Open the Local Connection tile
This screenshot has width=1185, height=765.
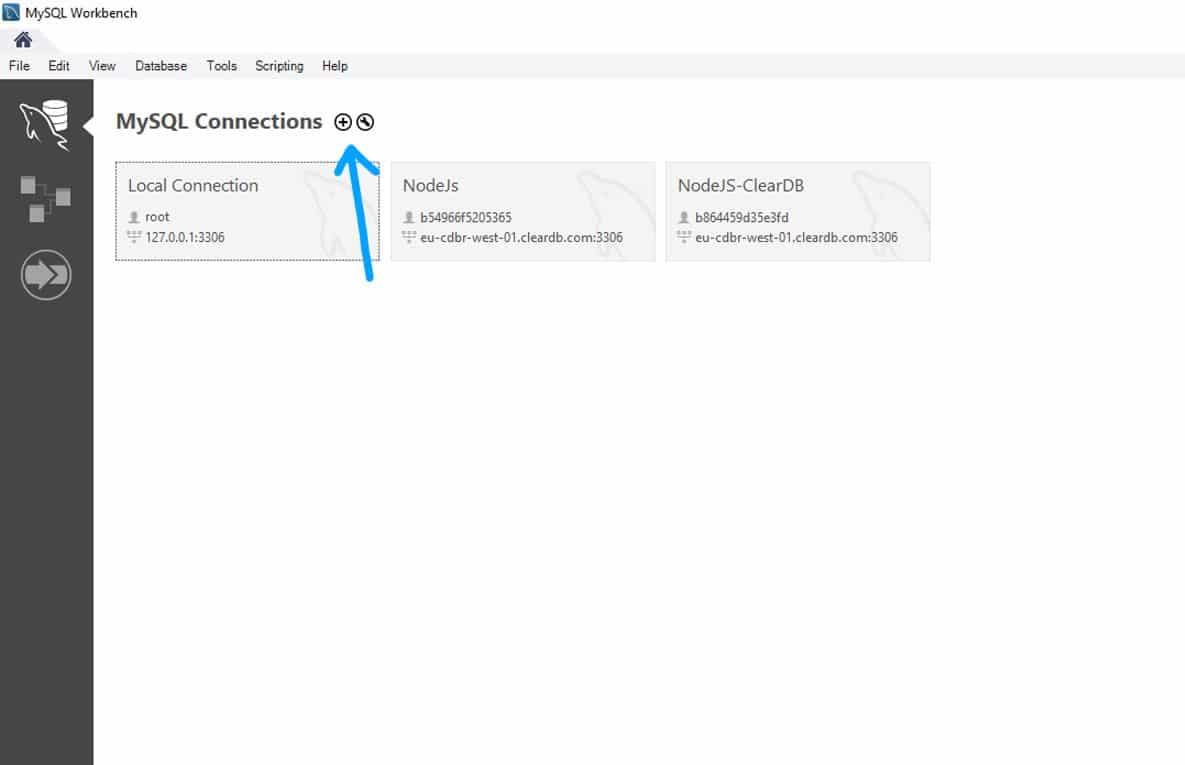click(x=247, y=211)
